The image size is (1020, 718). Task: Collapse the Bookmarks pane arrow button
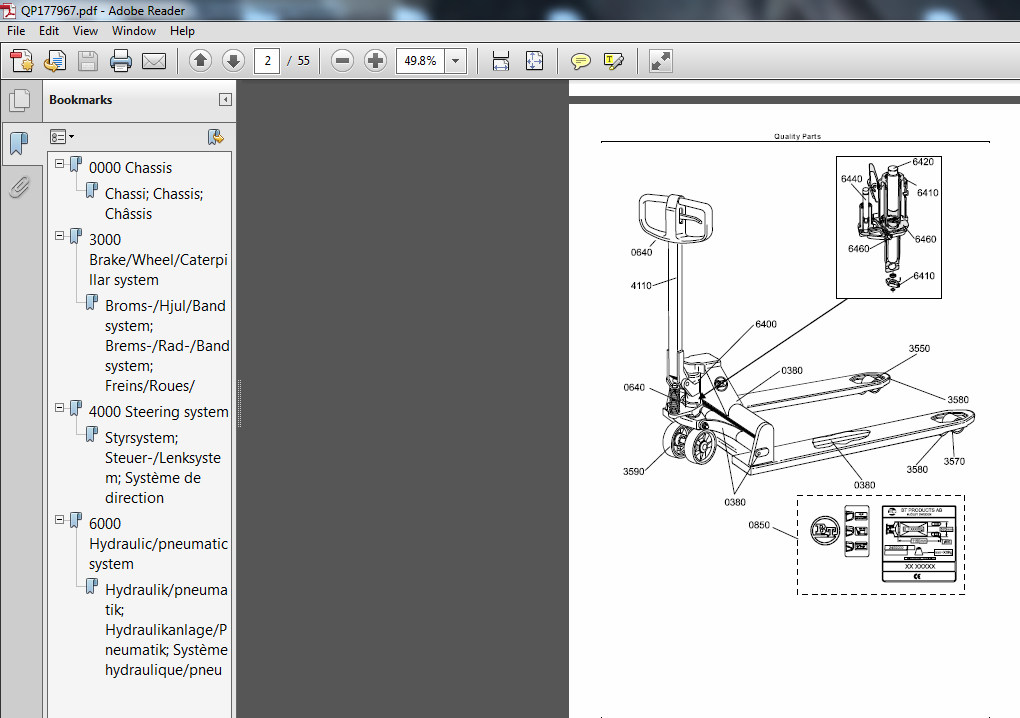[225, 100]
